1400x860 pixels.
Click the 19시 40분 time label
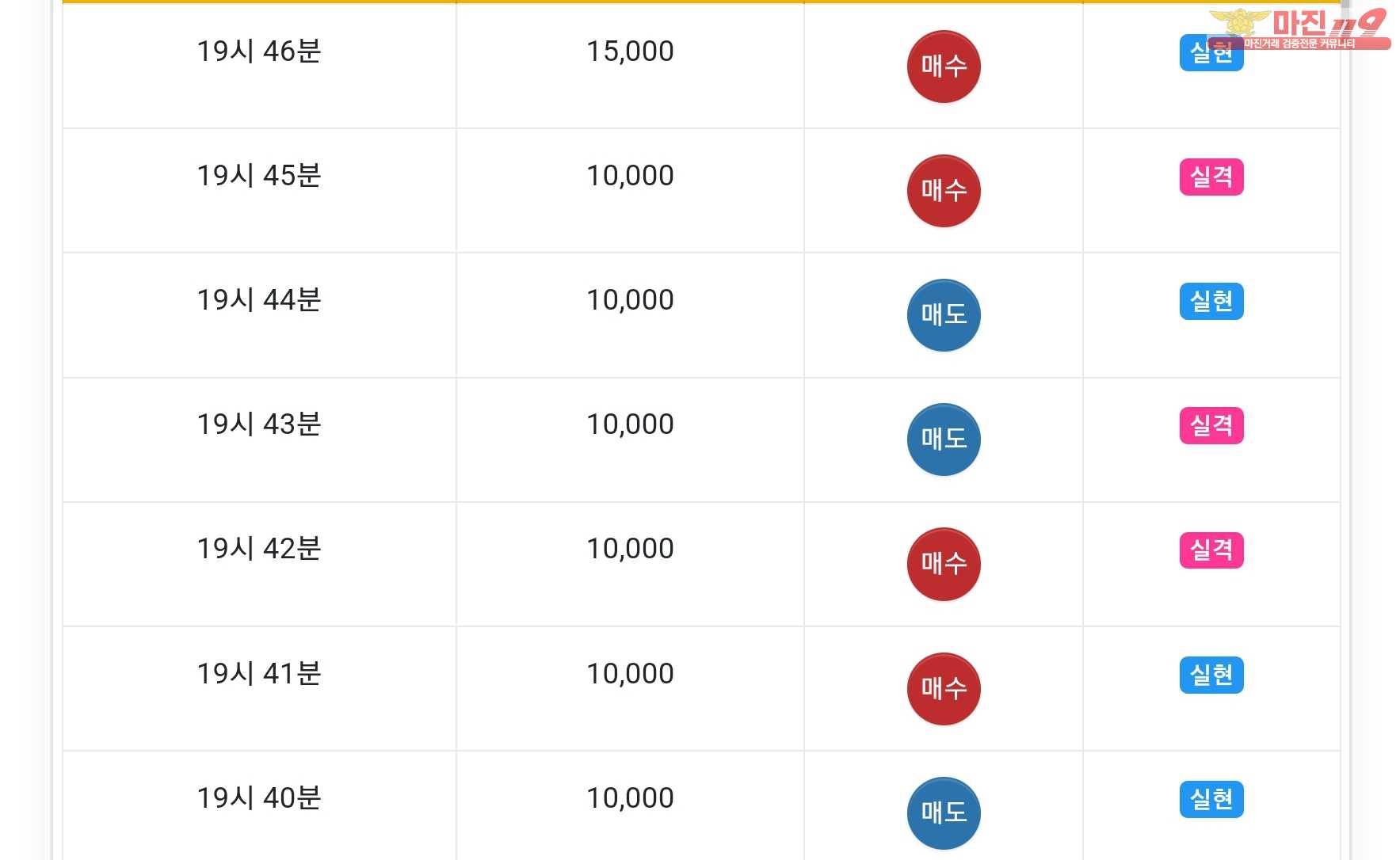[x=258, y=798]
